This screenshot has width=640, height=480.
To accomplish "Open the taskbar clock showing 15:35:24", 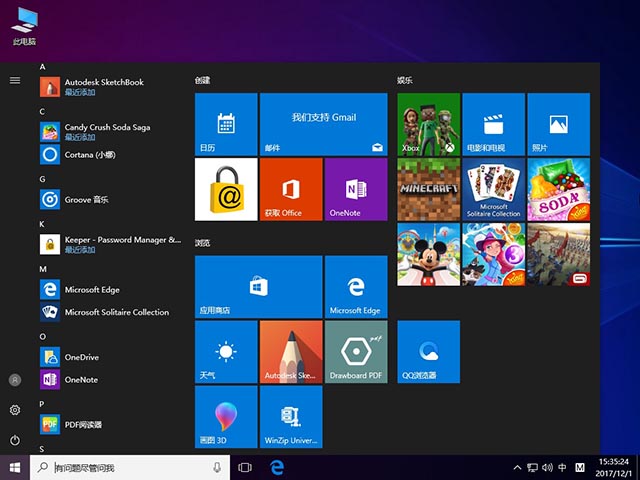I will 613,467.
